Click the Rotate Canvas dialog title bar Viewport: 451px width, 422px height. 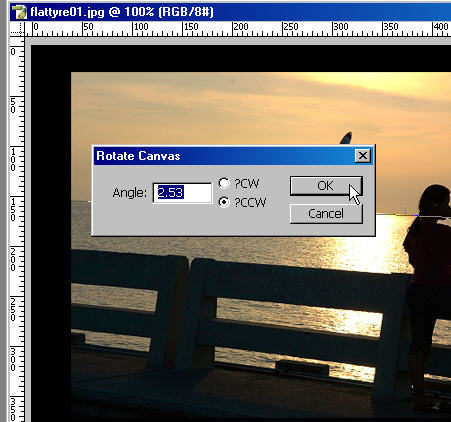click(x=223, y=156)
